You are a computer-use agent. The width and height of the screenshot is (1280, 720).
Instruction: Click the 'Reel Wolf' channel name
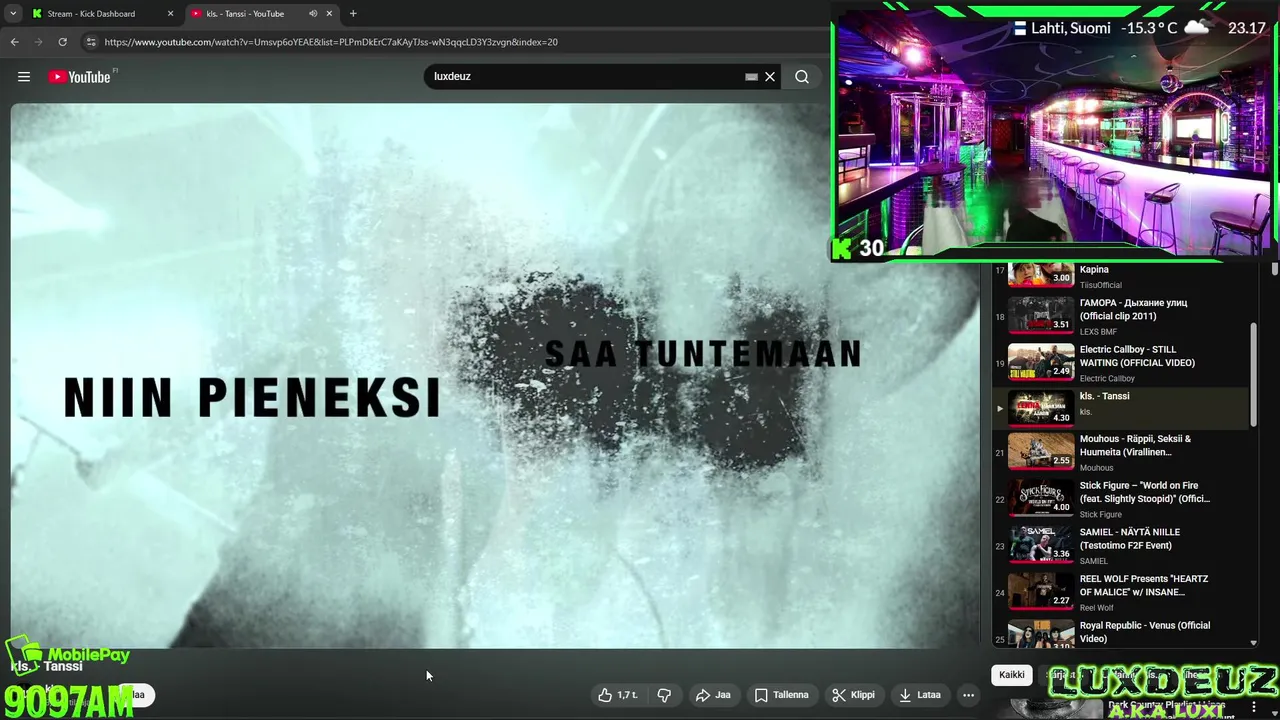[x=1097, y=608]
